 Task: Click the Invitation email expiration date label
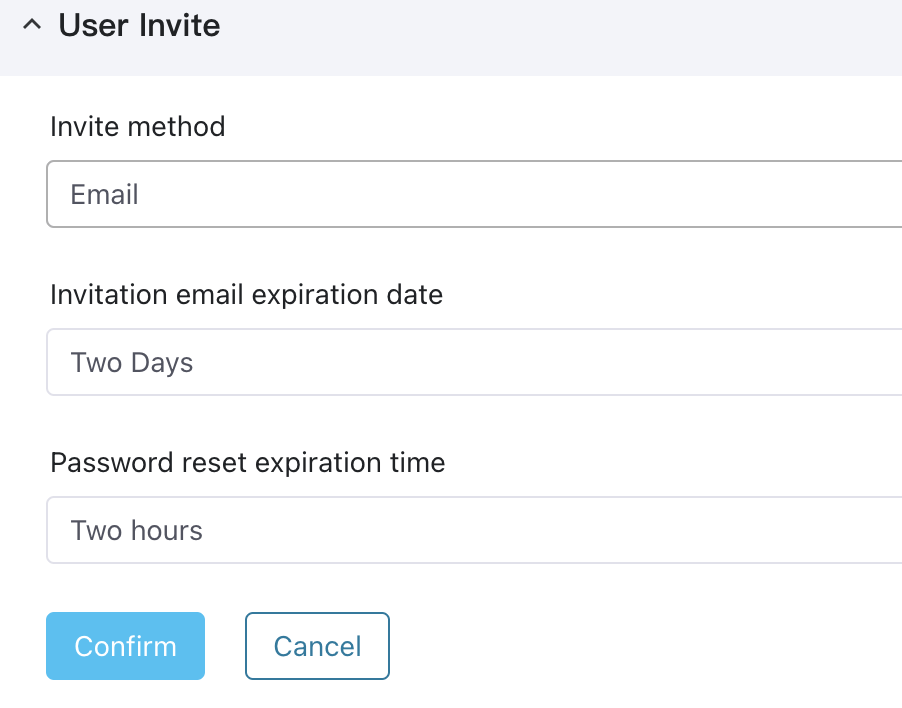246,294
